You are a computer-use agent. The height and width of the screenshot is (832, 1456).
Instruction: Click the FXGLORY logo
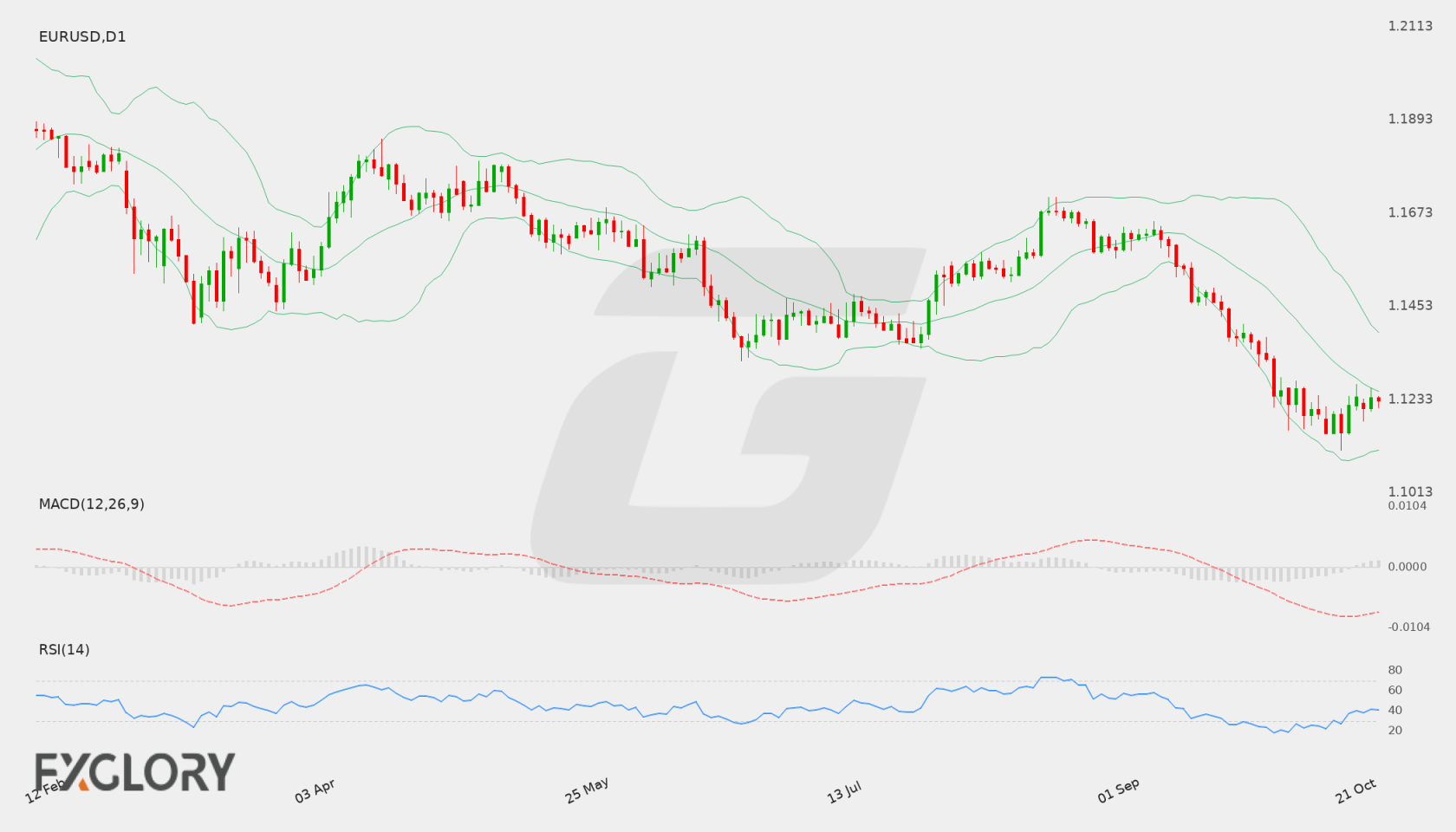click(135, 771)
